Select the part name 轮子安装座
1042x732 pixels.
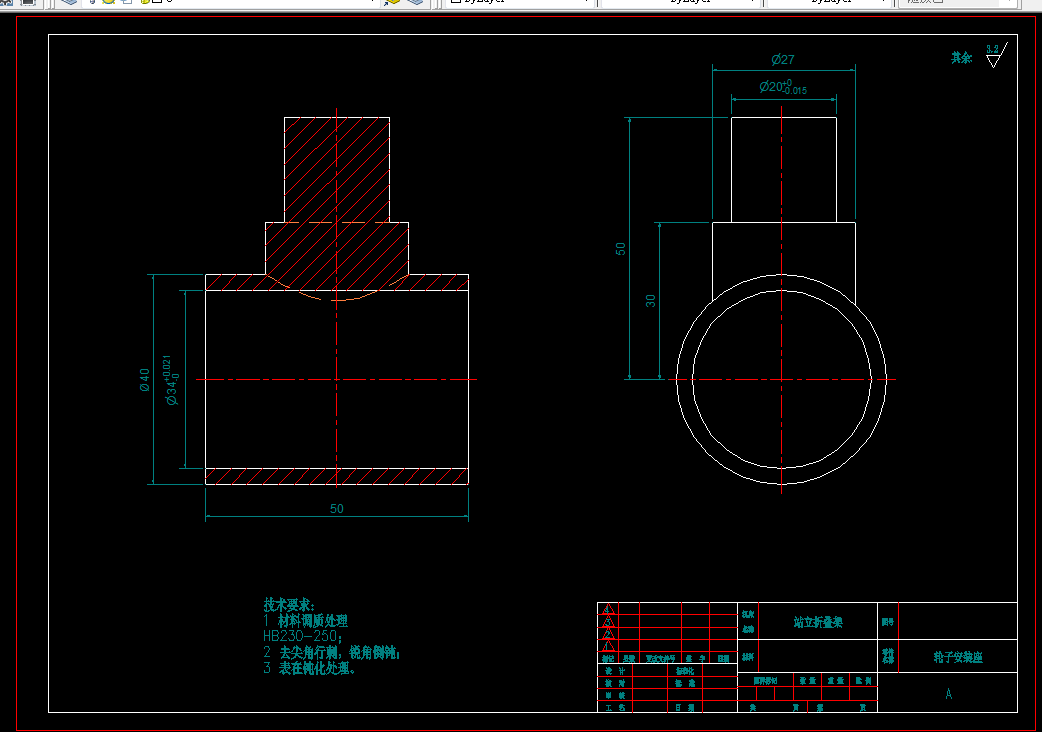click(x=958, y=657)
